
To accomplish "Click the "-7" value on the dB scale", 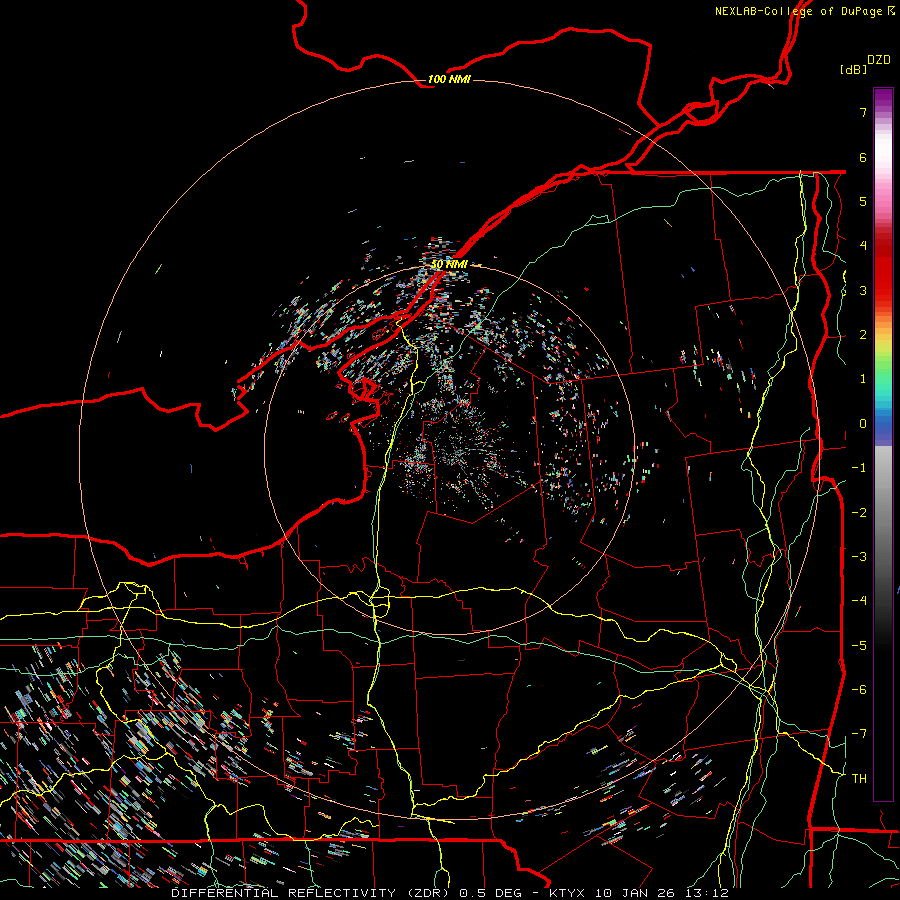I will (x=859, y=734).
